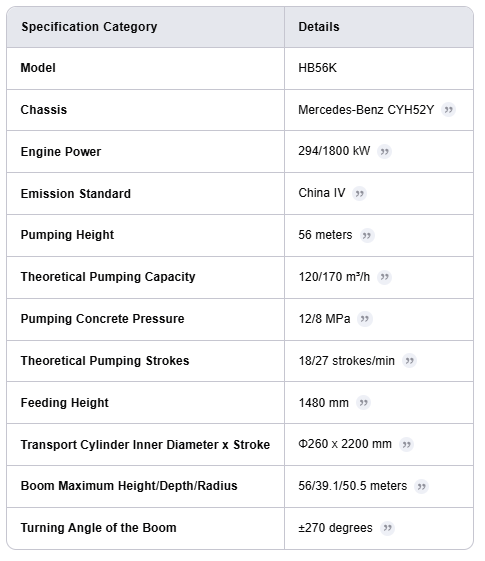This screenshot has width=485, height=561.
Task: Click the quote icon after China IV
Action: pyautogui.click(x=359, y=194)
